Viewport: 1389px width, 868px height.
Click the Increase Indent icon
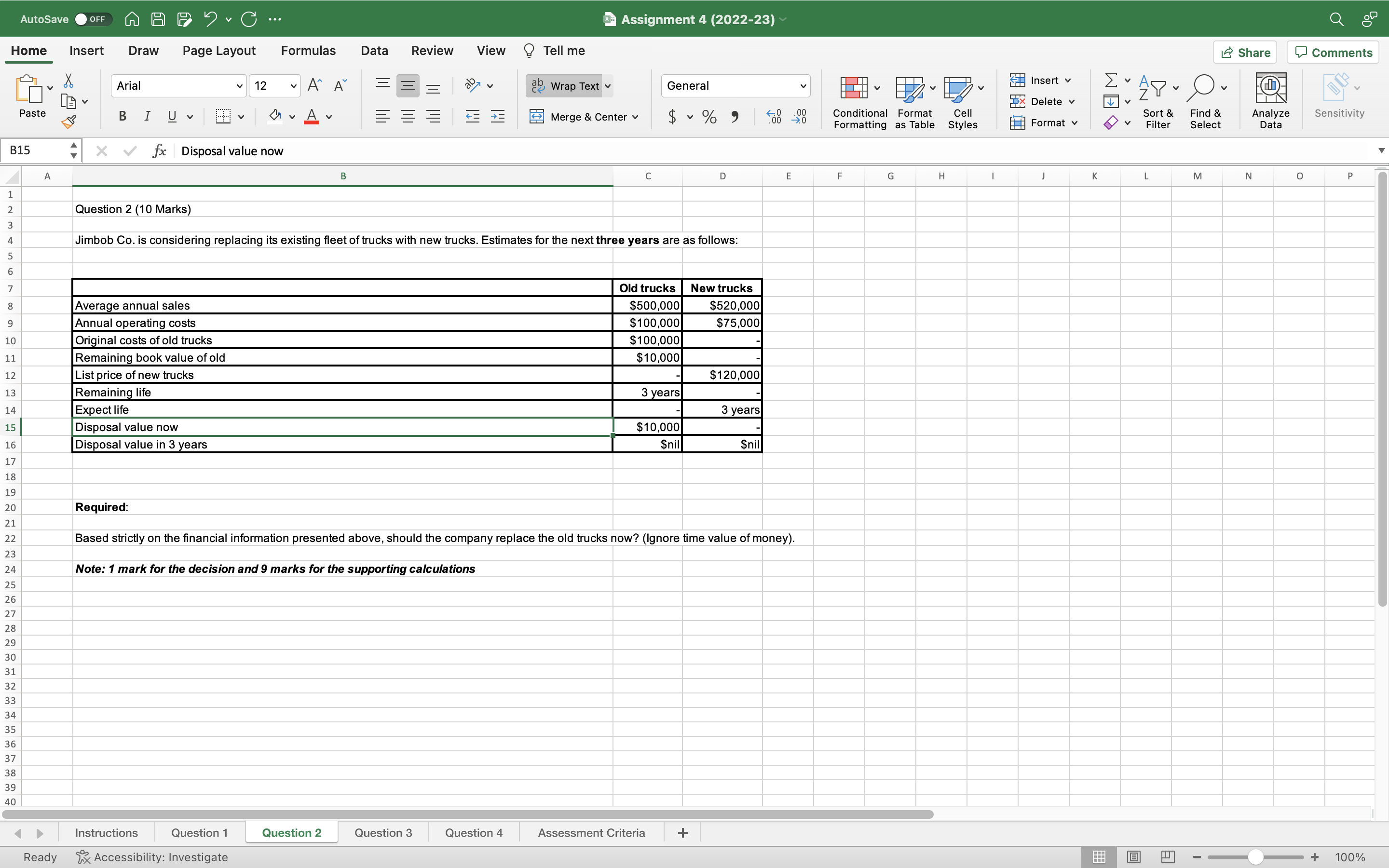coord(498,117)
